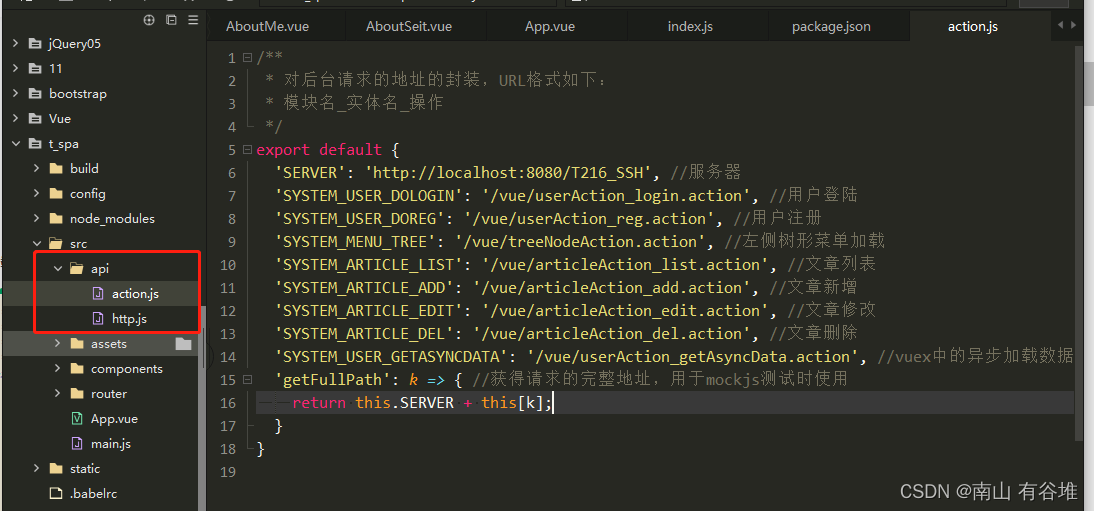Fold the getFullPath function at line 15

point(247,380)
